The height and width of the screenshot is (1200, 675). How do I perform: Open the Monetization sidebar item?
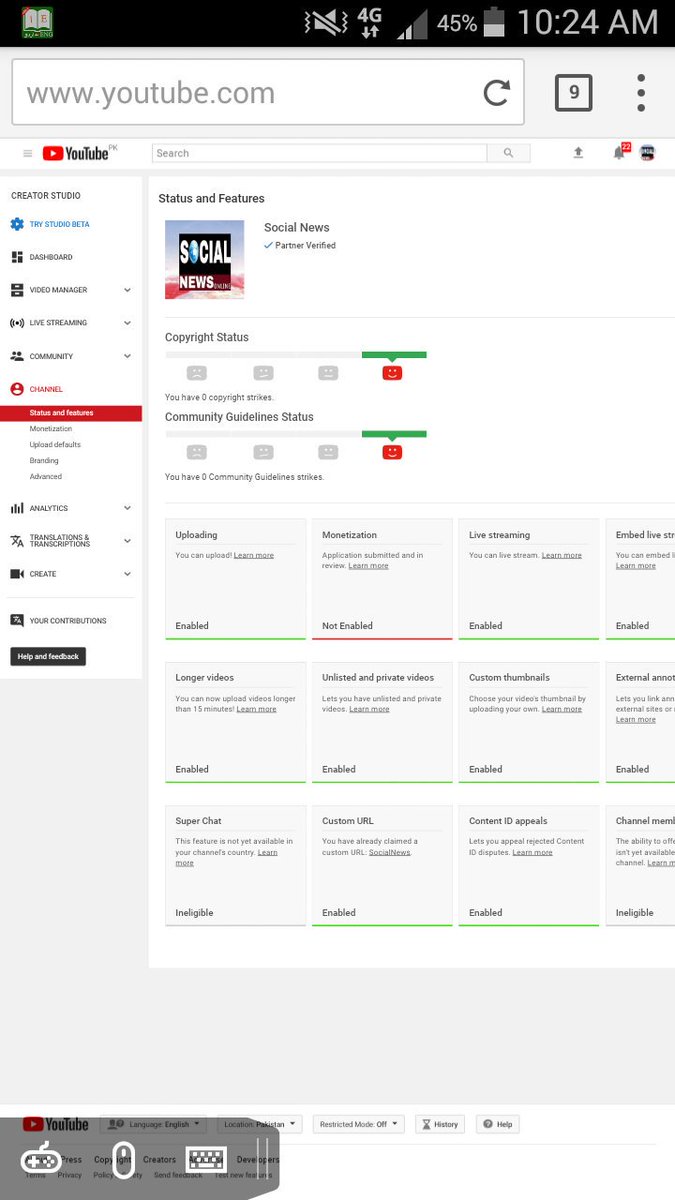click(x=51, y=429)
